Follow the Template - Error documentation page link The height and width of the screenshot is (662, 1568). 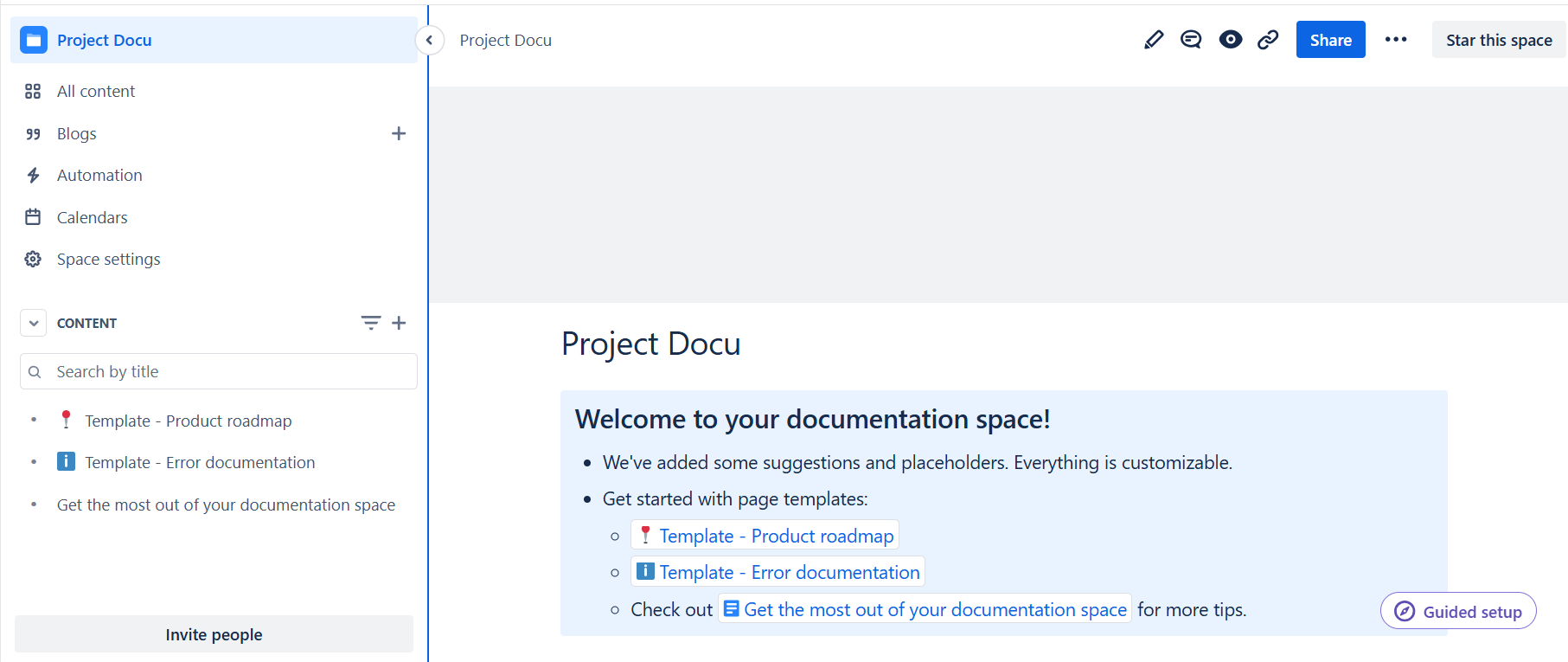tap(778, 572)
